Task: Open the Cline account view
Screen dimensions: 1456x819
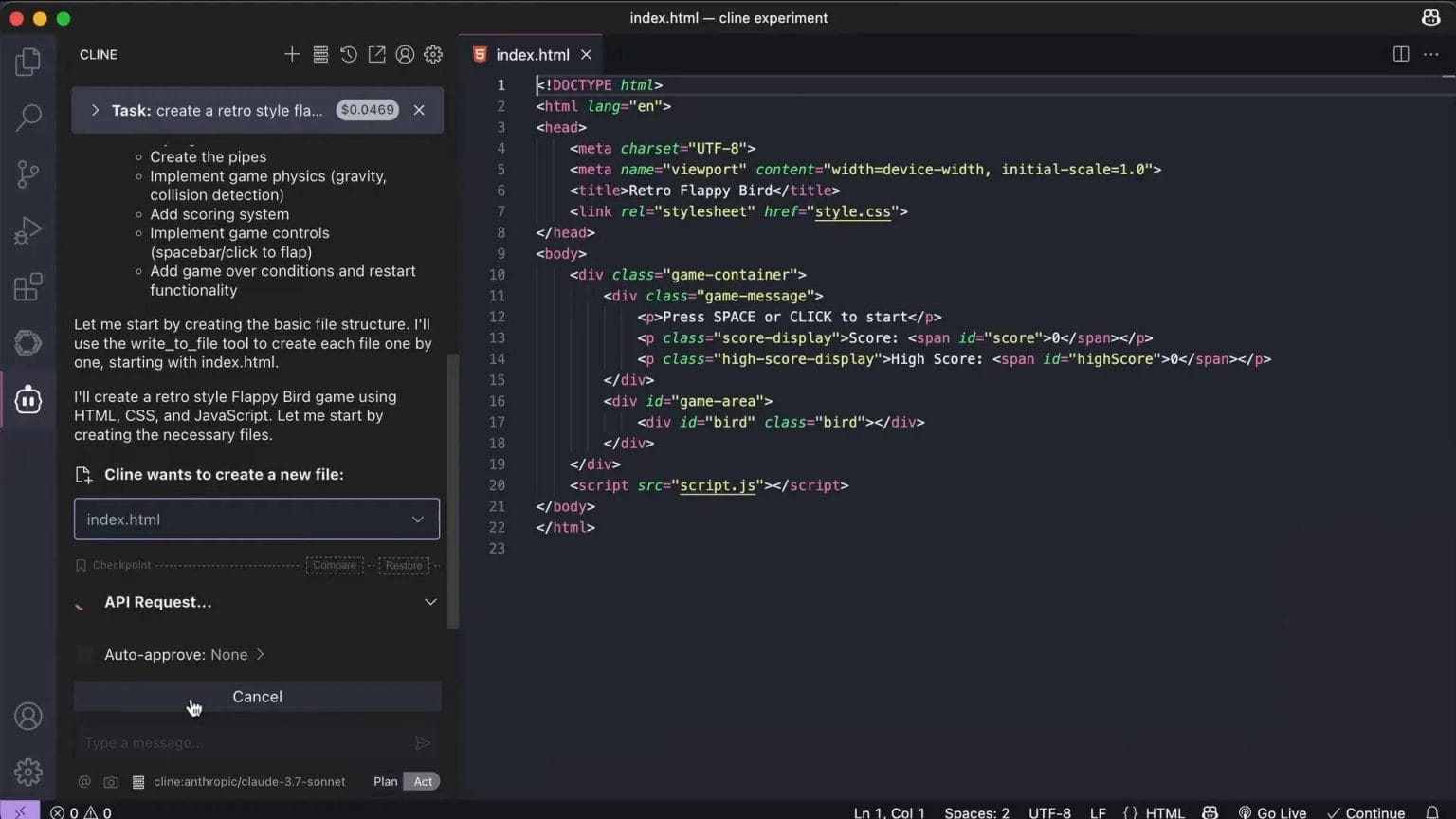Action: (x=405, y=54)
